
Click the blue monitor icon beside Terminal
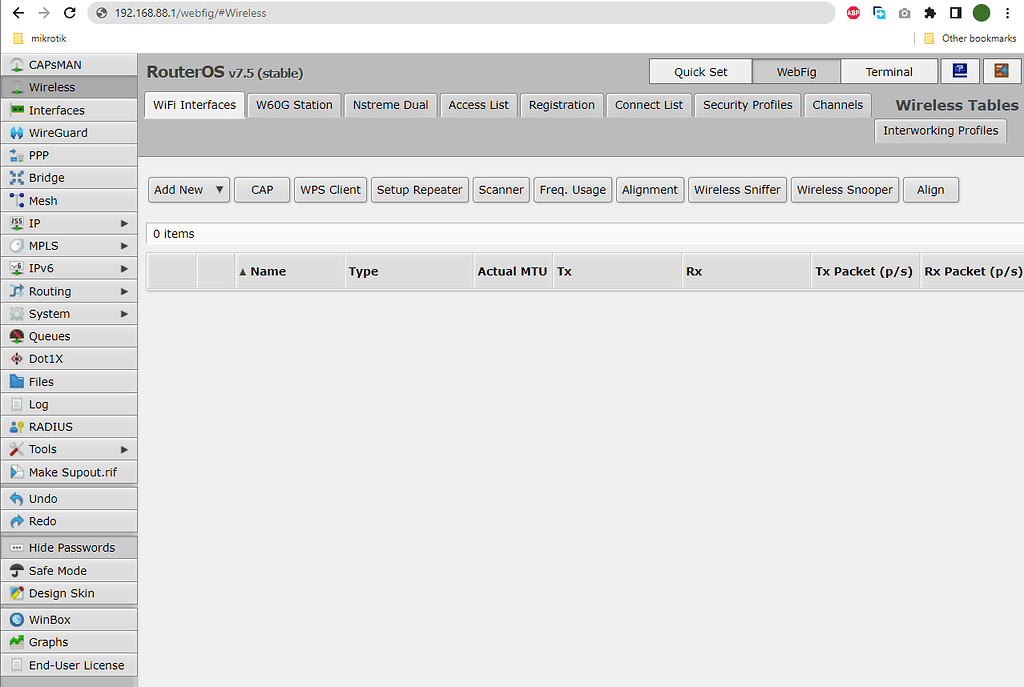tap(959, 71)
